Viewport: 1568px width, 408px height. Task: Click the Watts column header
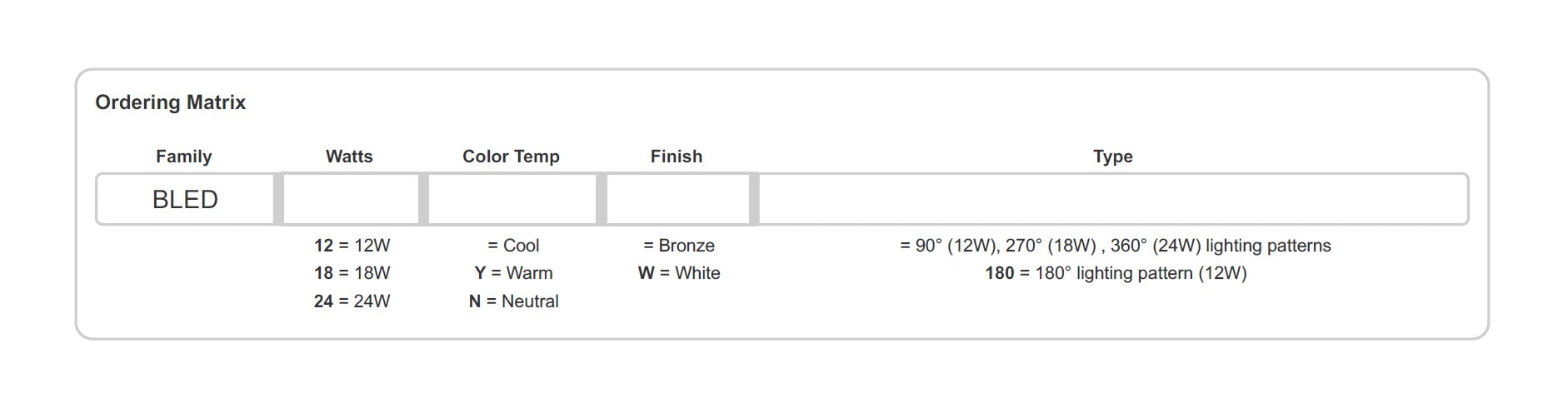(x=349, y=157)
